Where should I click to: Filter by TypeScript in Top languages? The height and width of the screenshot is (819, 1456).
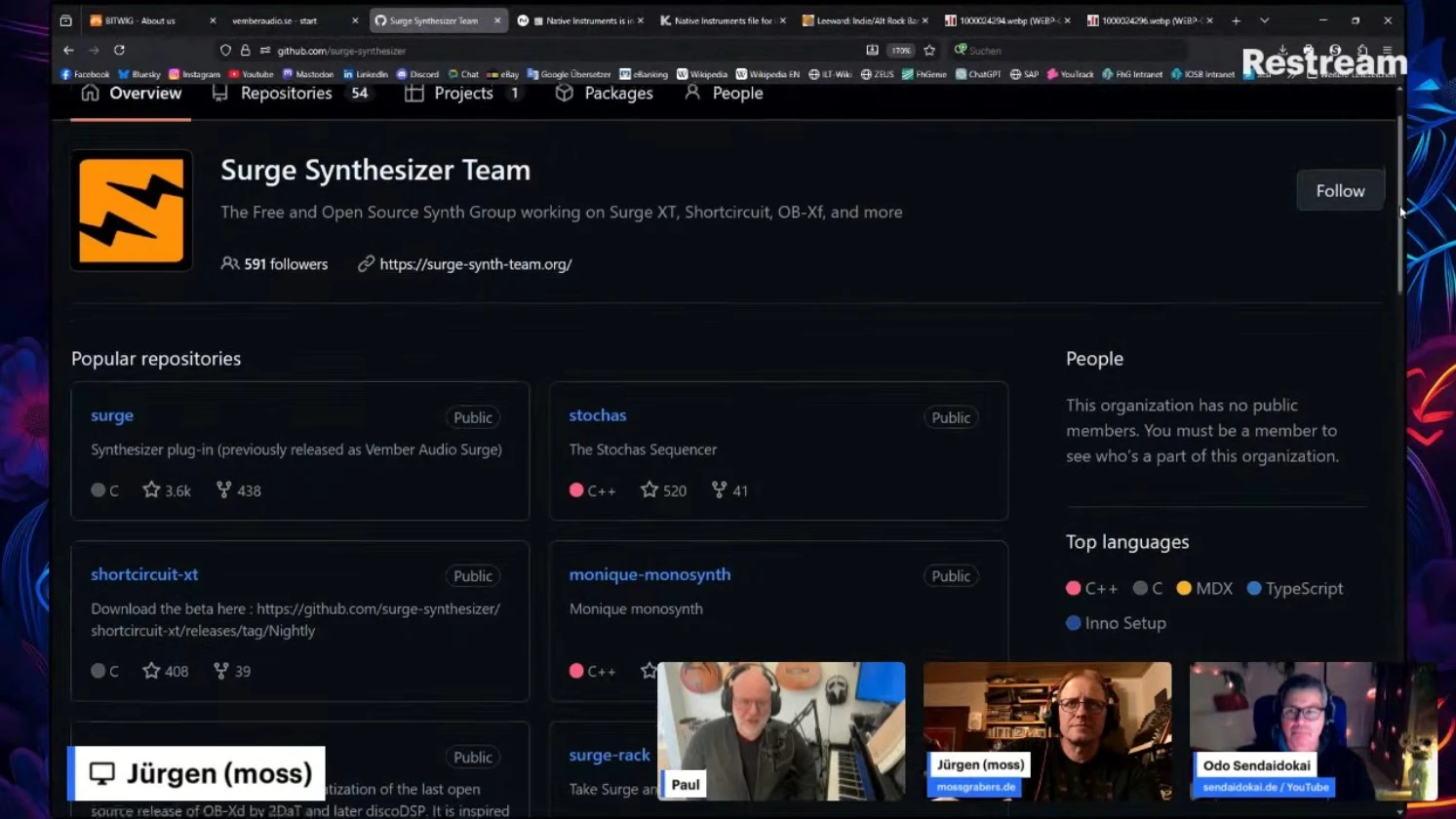1295,589
